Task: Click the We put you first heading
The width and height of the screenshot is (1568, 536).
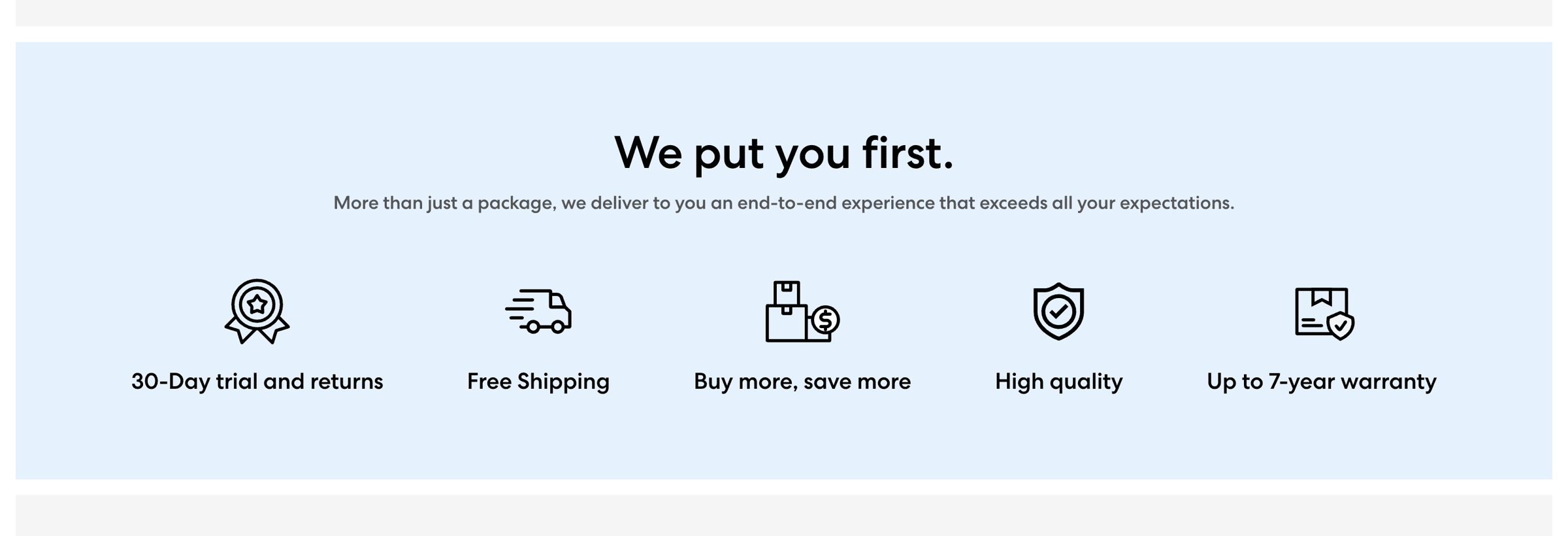Action: (784, 154)
